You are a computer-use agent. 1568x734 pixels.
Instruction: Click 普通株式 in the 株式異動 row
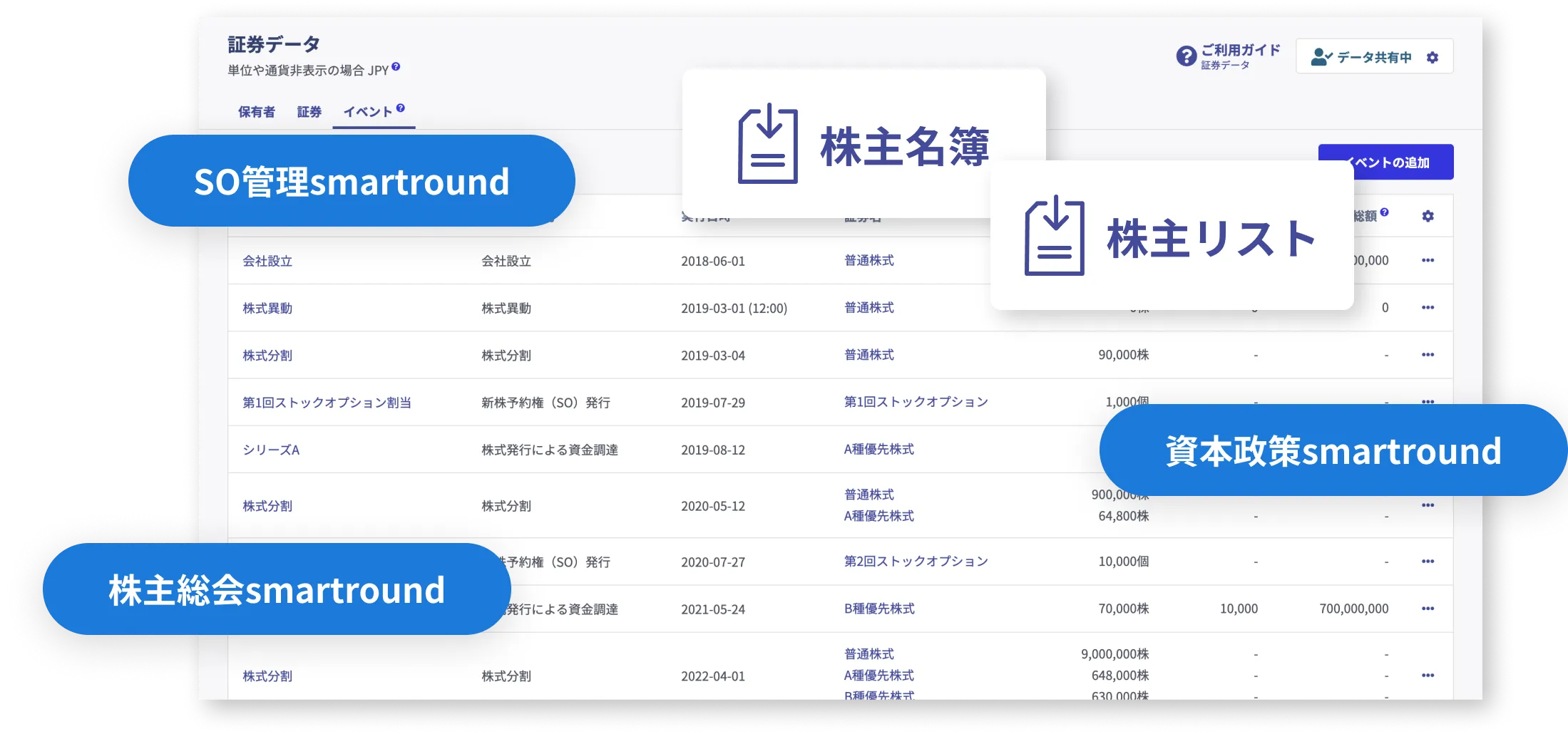869,308
